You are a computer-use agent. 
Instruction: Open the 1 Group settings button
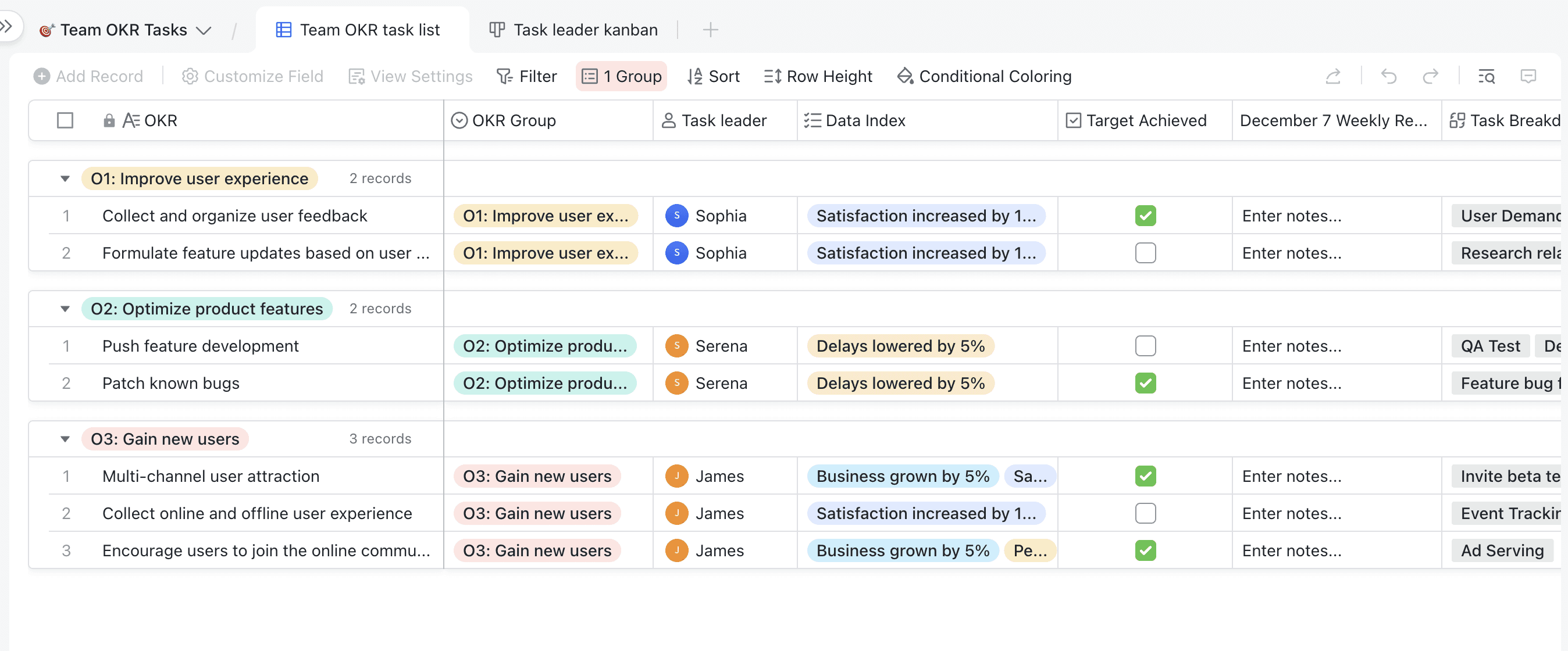(x=622, y=76)
